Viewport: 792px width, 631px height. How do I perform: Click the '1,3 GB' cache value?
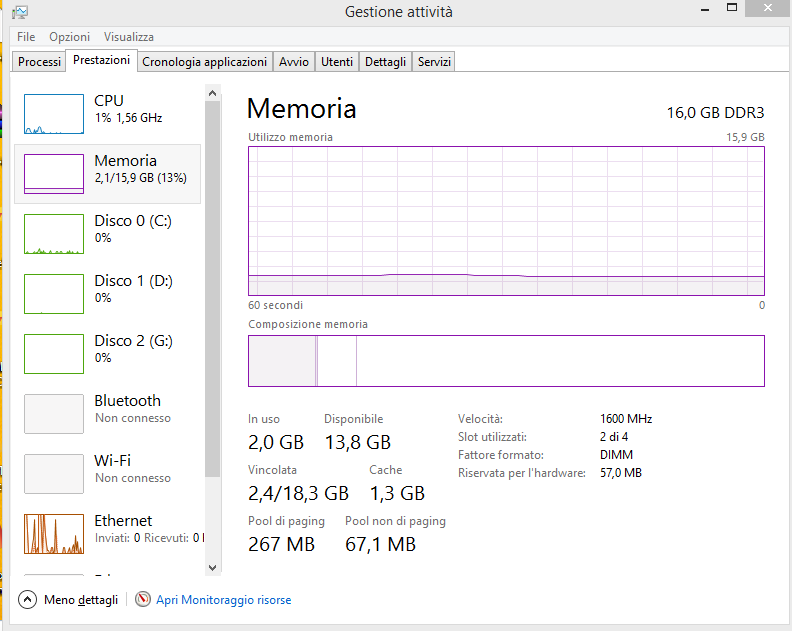(x=398, y=494)
